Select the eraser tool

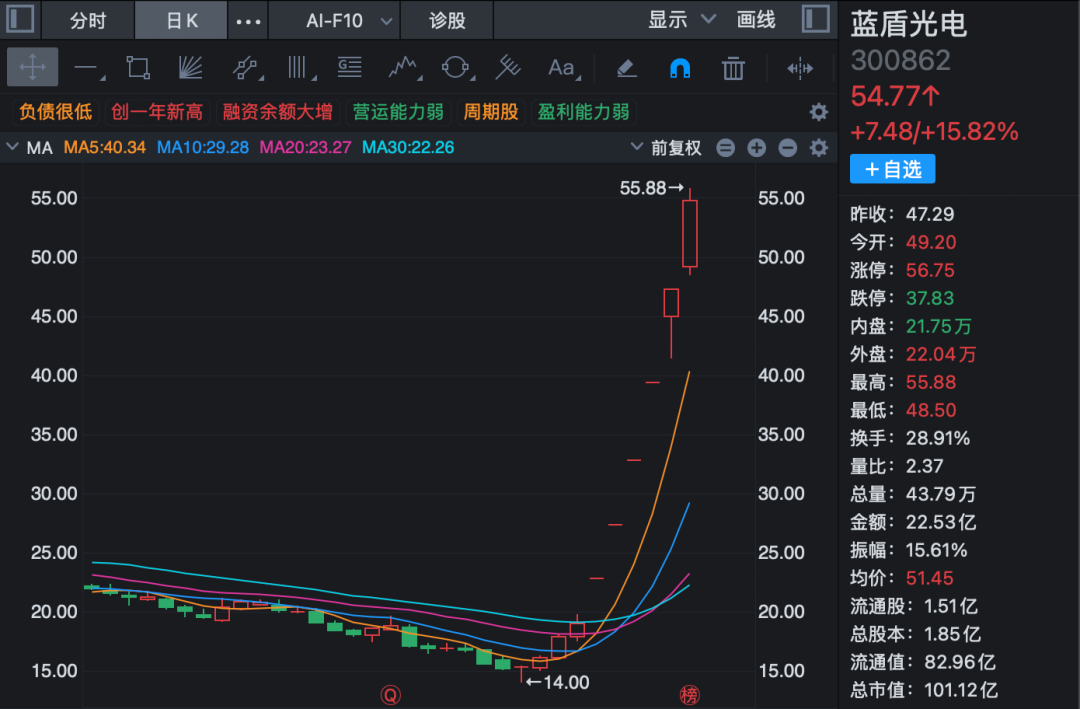[x=626, y=68]
